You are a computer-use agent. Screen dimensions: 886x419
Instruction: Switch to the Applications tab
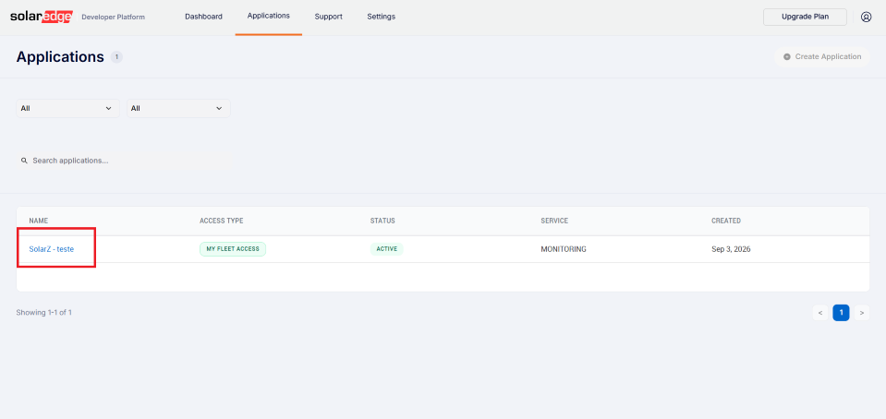point(268,16)
